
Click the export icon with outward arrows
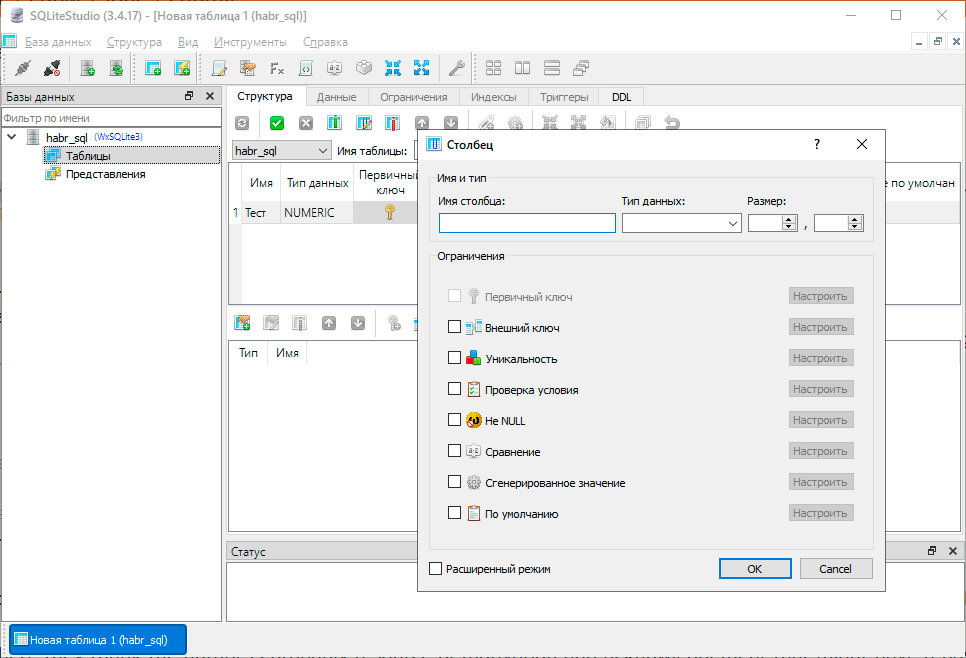(421, 68)
